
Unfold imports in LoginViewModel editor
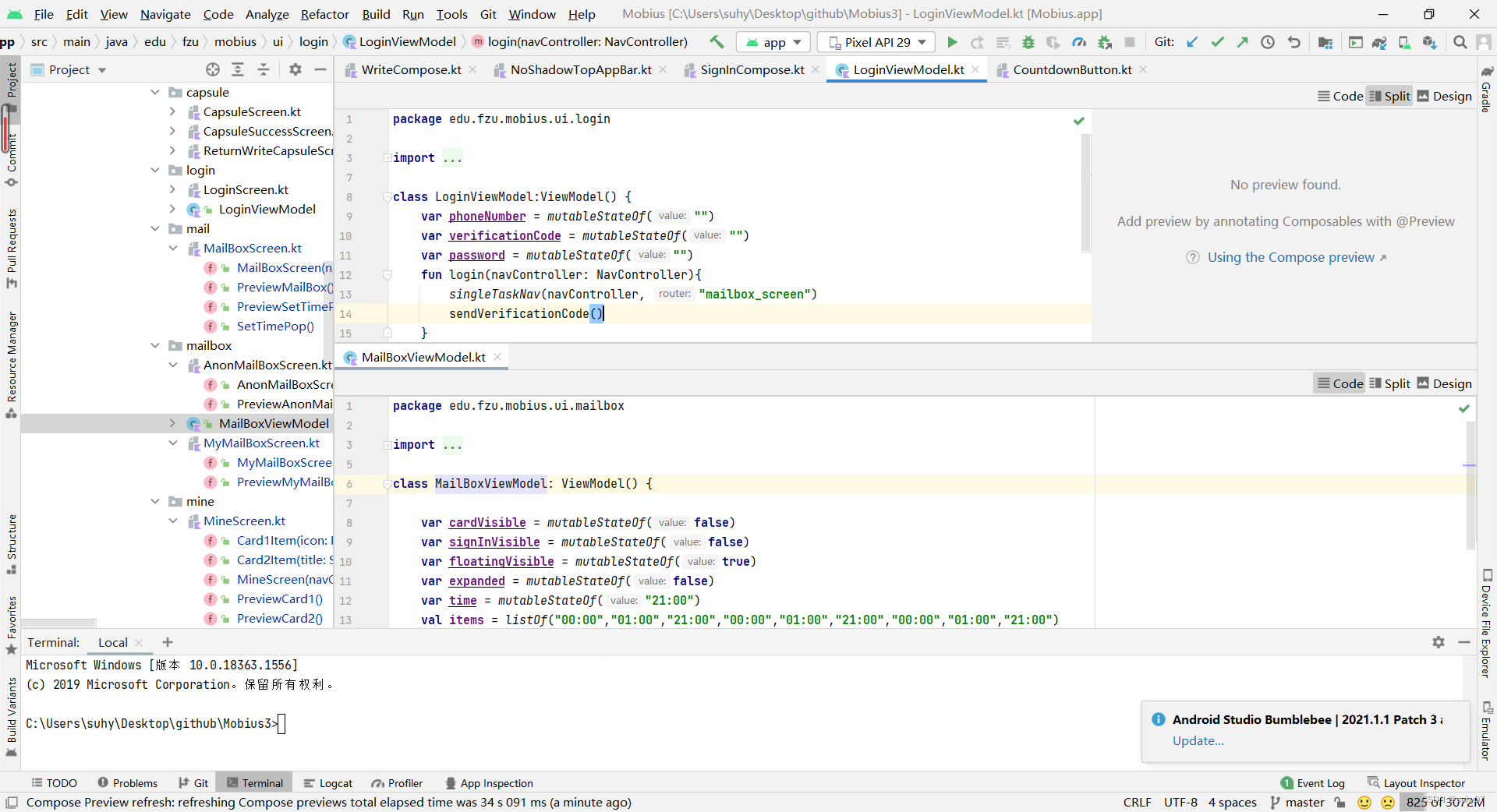(x=388, y=157)
